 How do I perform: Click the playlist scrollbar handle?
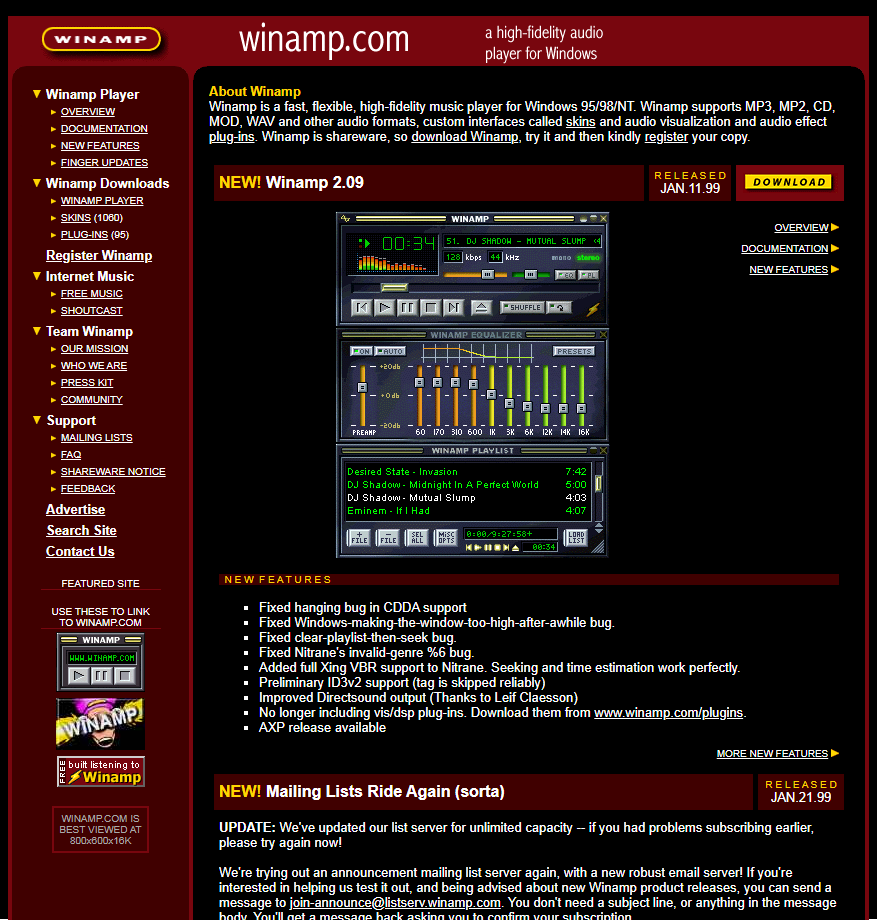(x=598, y=483)
